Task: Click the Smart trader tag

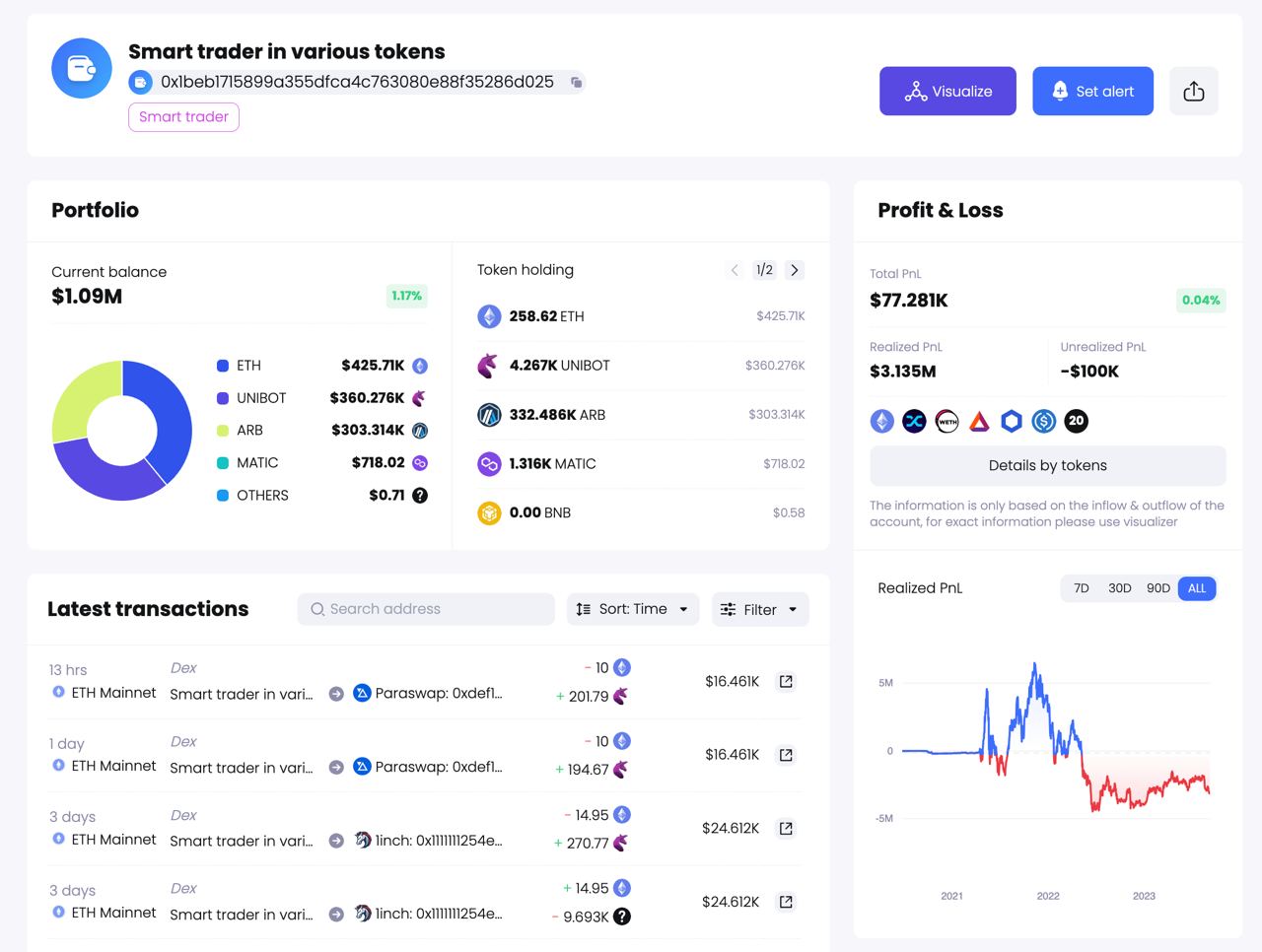Action: [183, 117]
